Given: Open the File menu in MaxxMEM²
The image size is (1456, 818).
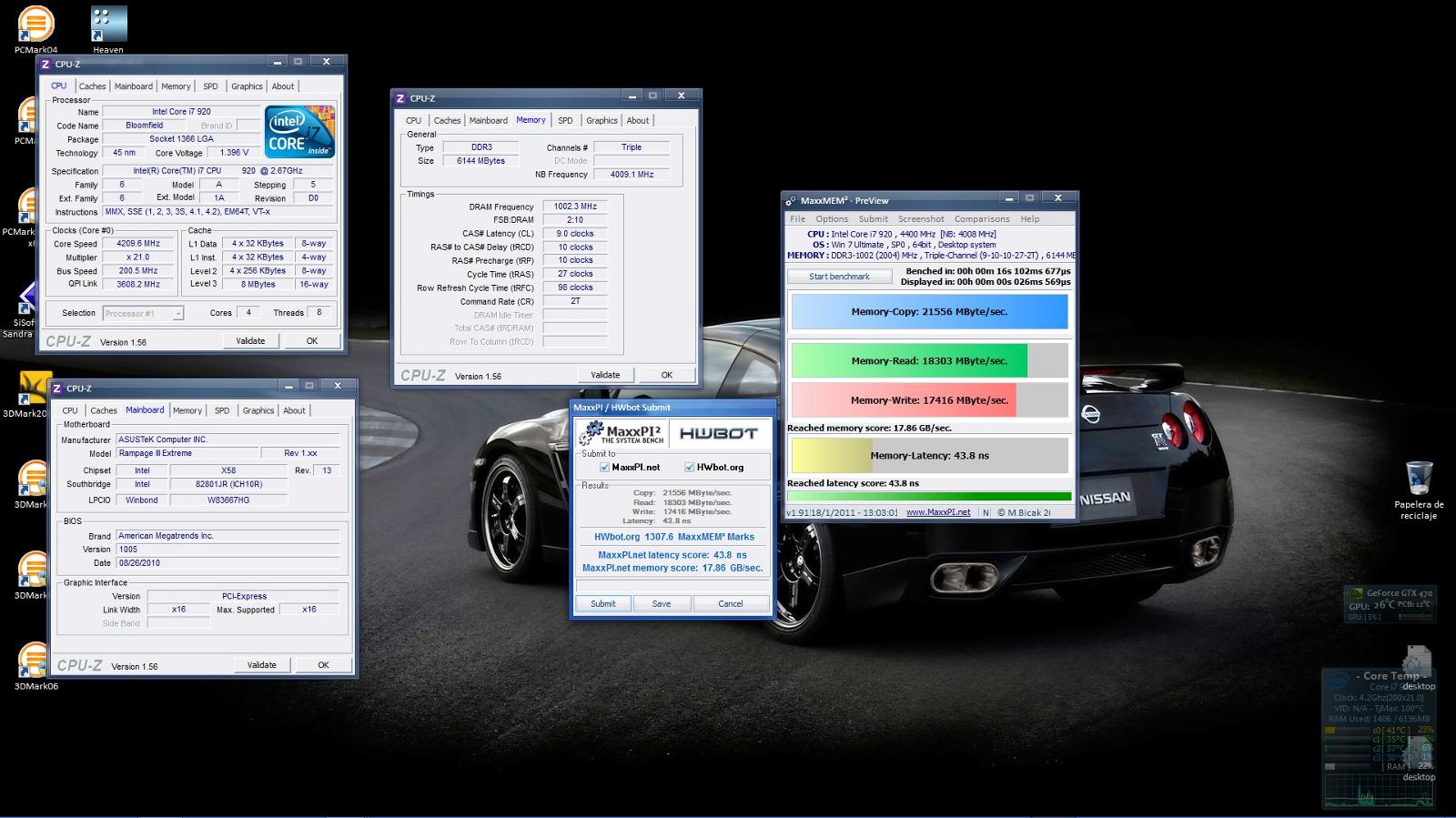Looking at the screenshot, I should [797, 219].
